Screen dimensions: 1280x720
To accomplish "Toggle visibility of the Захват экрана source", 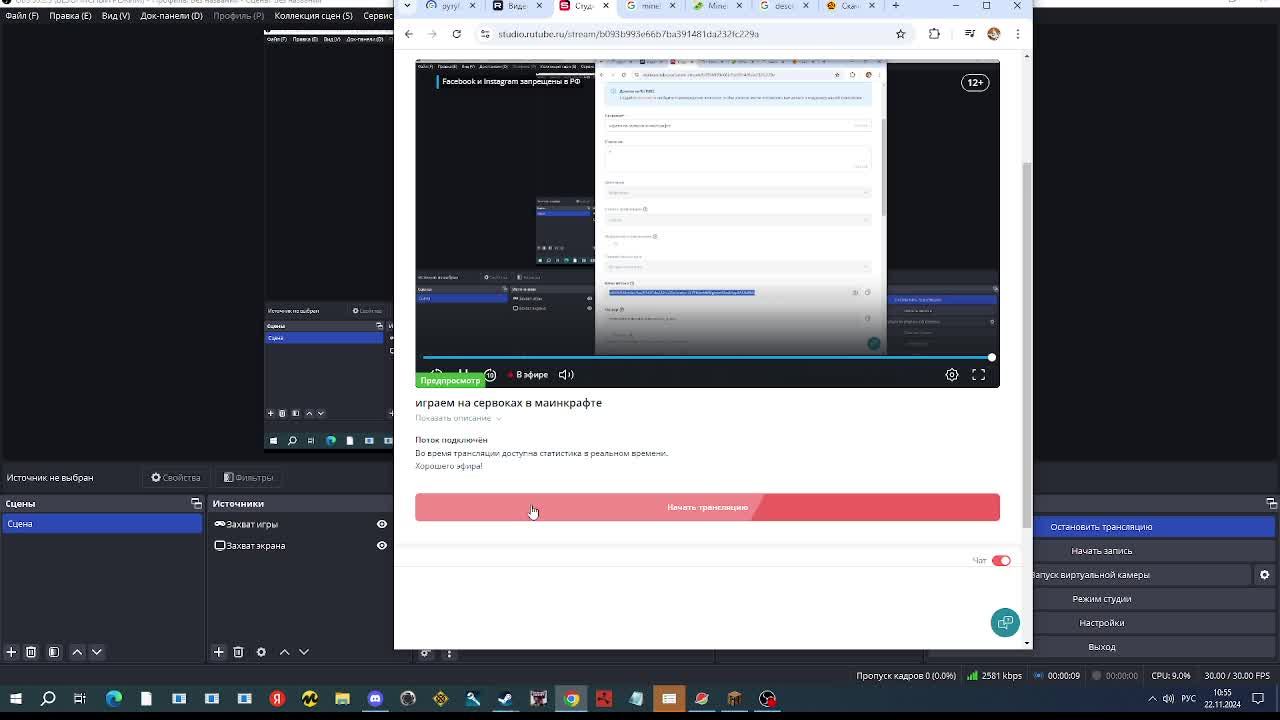I will click(381, 546).
